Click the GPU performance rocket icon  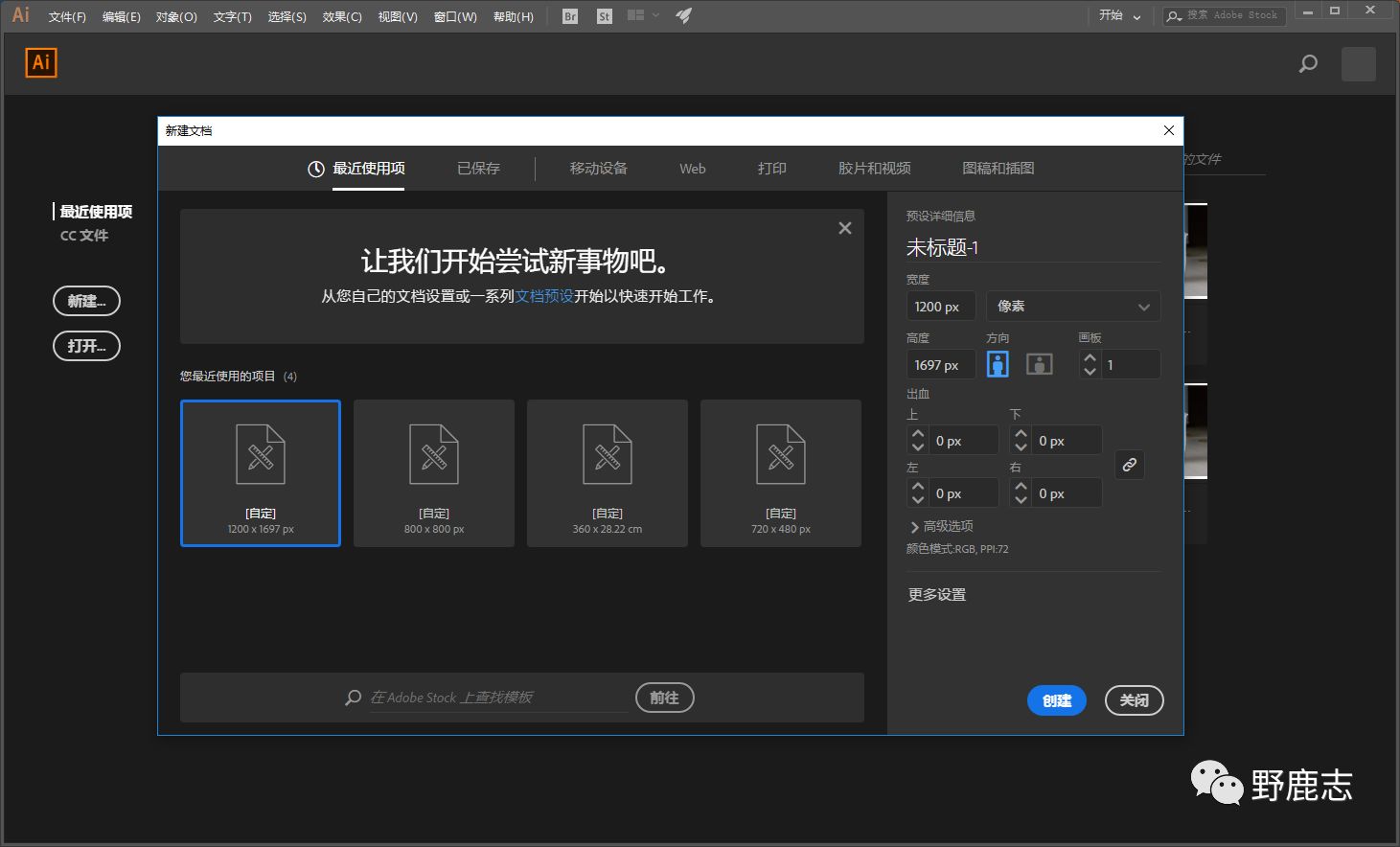683,16
